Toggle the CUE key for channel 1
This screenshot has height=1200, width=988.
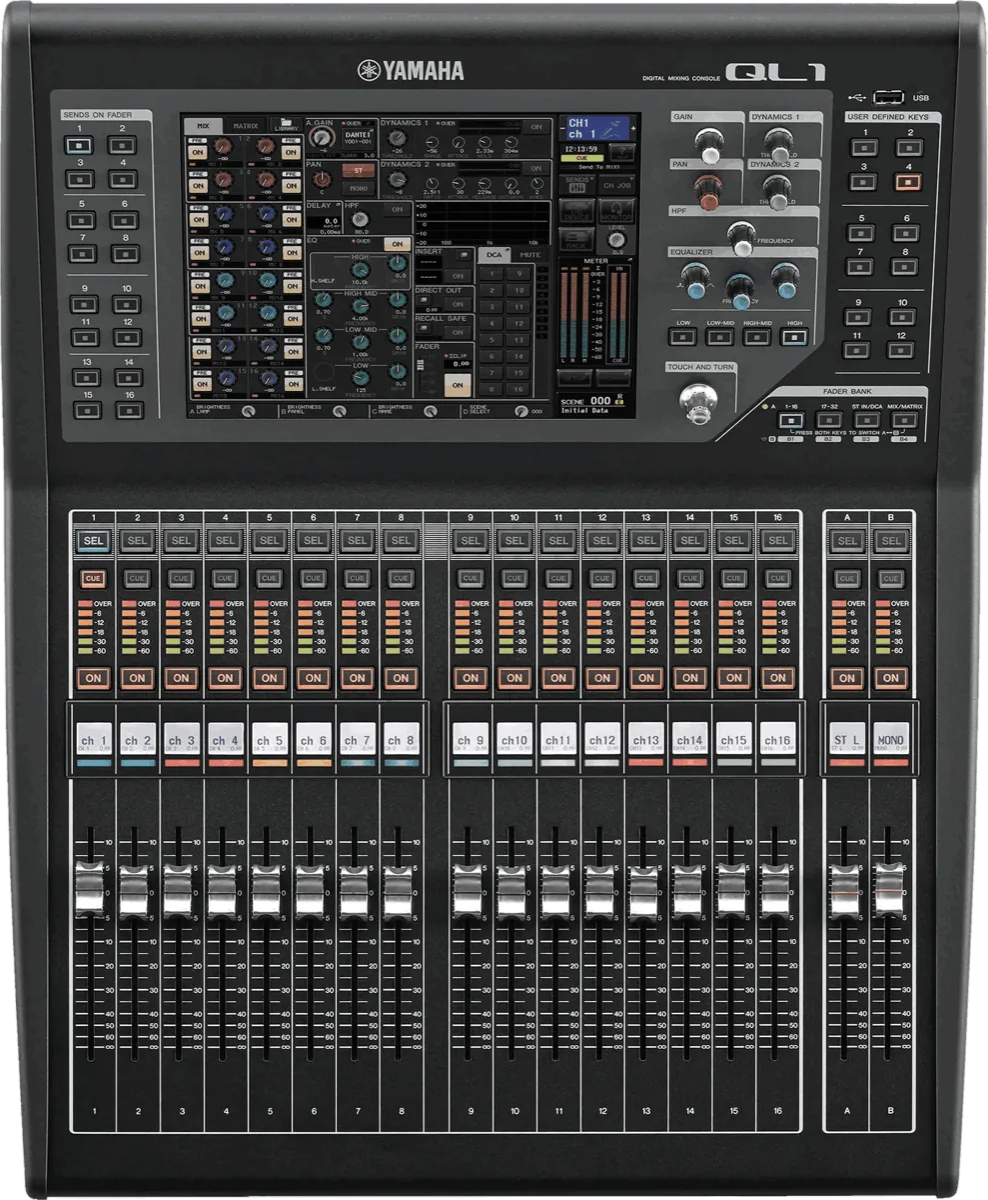pyautogui.click(x=93, y=578)
